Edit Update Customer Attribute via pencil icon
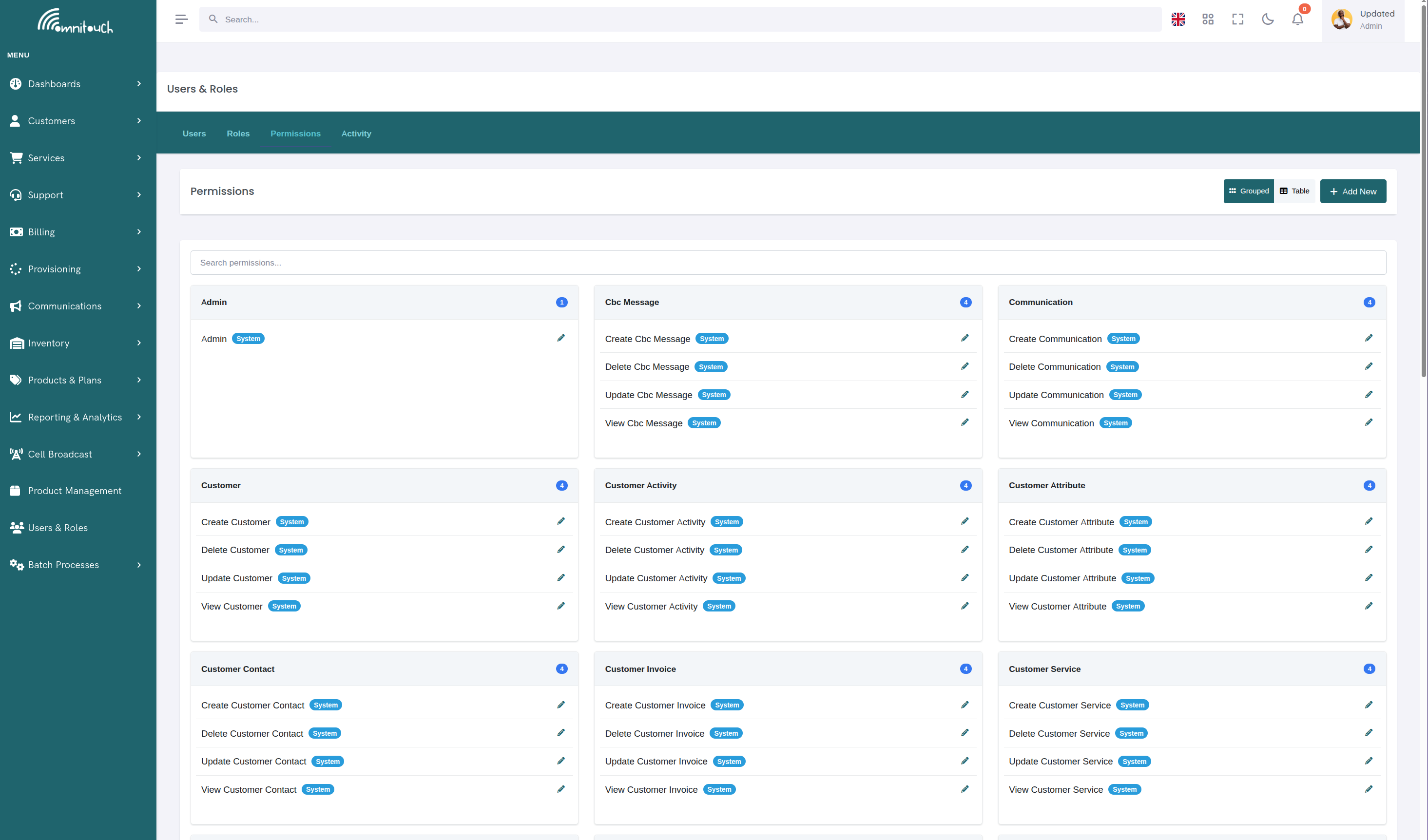This screenshot has width=1428, height=840. (1370, 578)
